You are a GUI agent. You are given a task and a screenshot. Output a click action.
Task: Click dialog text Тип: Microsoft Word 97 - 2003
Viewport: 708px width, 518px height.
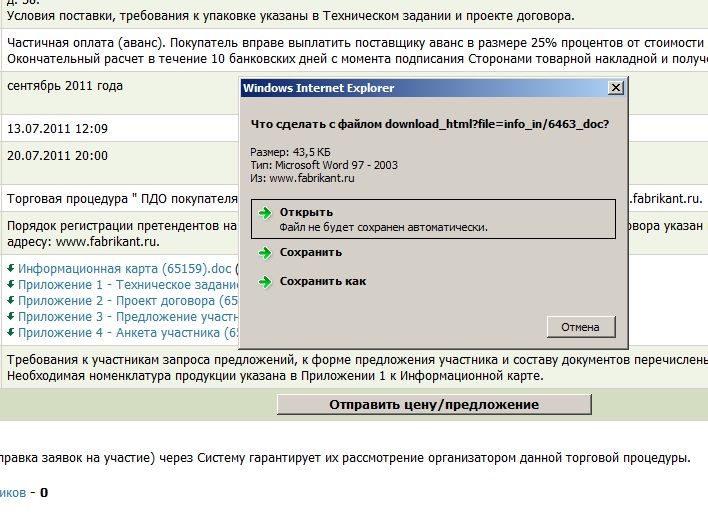point(324,165)
